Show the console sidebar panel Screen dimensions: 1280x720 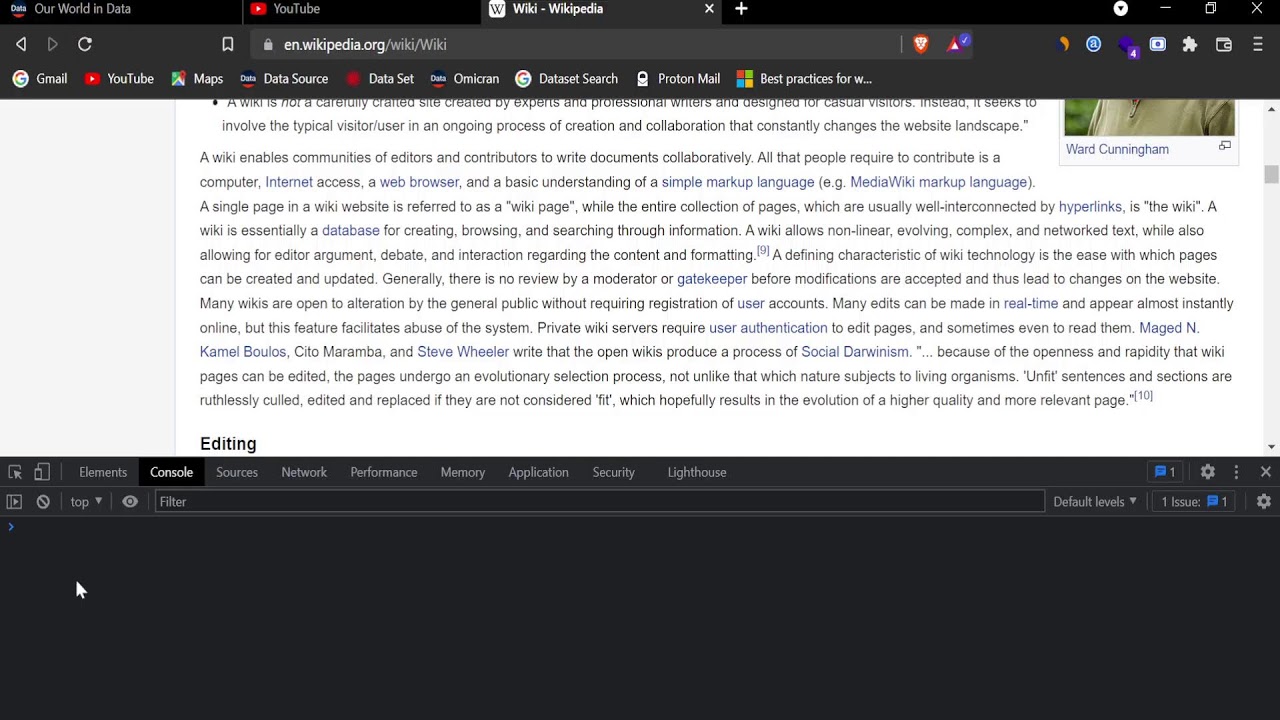(x=14, y=502)
